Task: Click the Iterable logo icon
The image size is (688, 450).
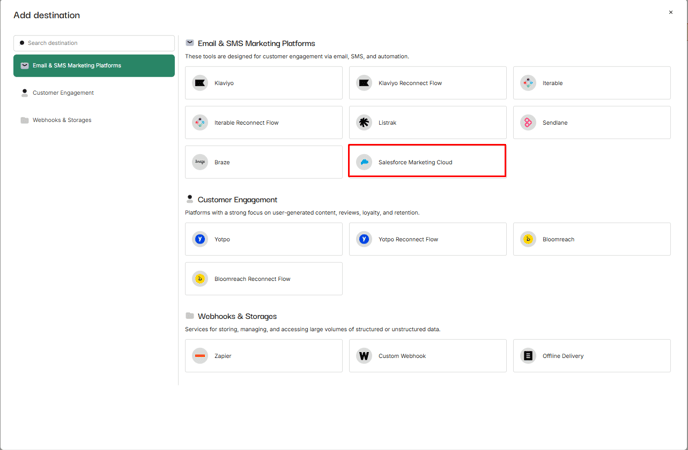Action: pyautogui.click(x=528, y=83)
